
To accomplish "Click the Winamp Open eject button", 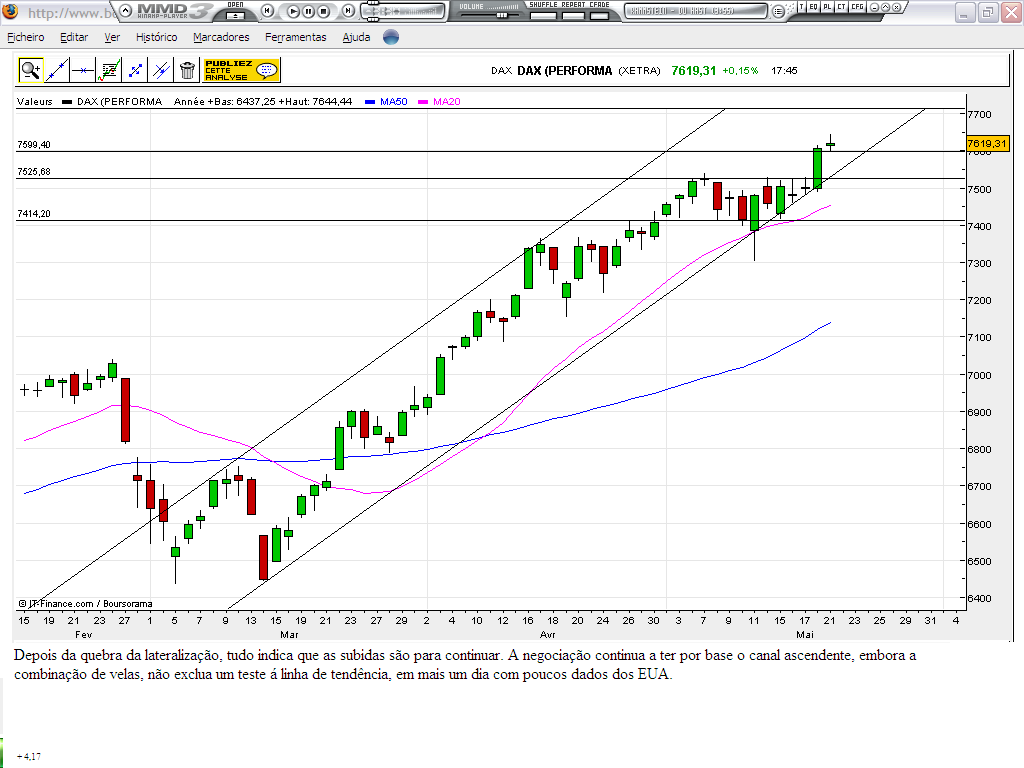I will 236,14.
